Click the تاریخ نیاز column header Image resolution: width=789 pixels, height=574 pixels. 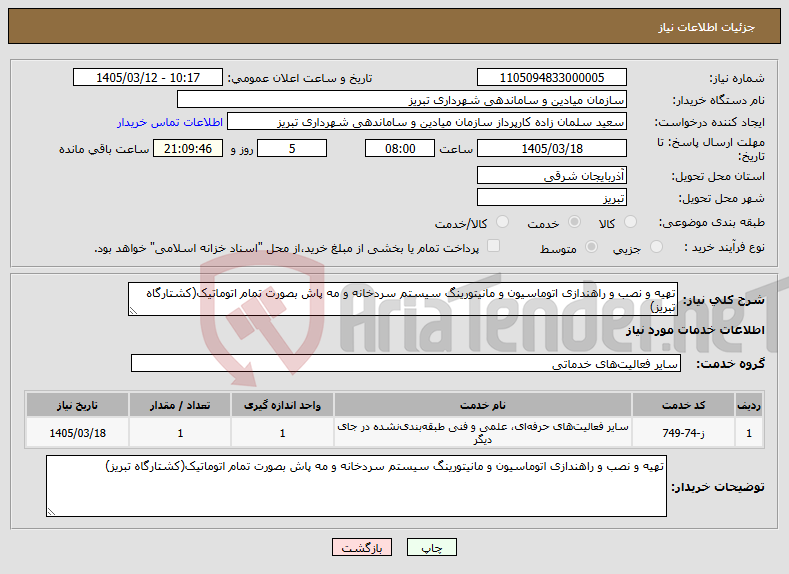(x=77, y=405)
